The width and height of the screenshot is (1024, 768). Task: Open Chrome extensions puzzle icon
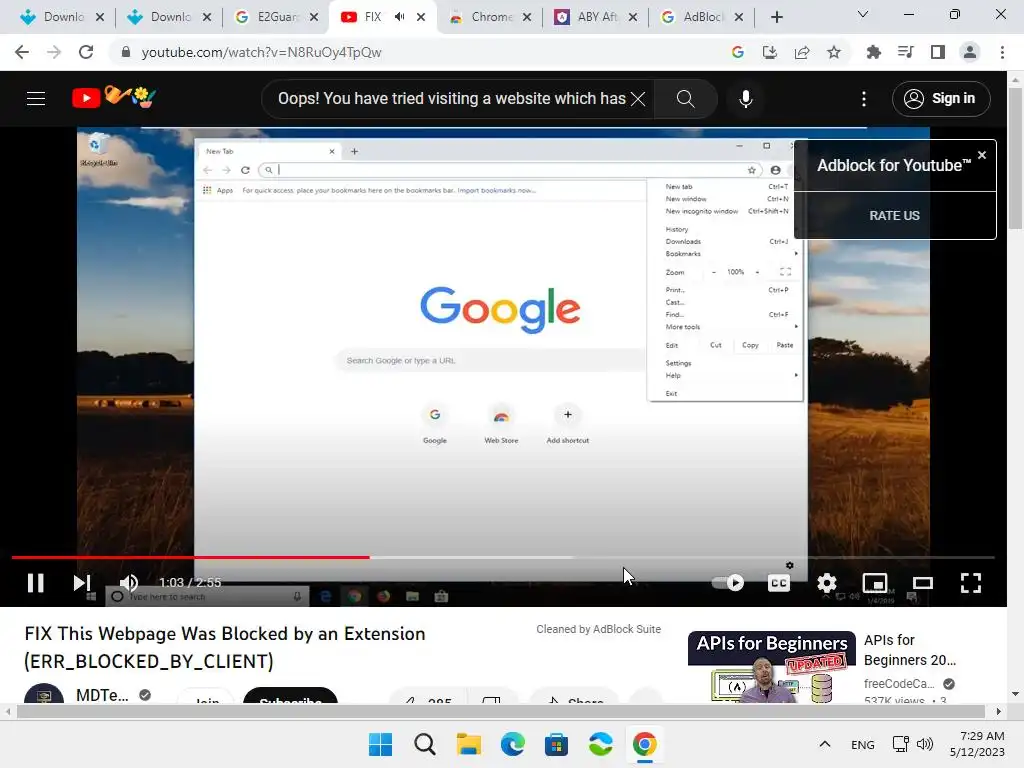(873, 52)
